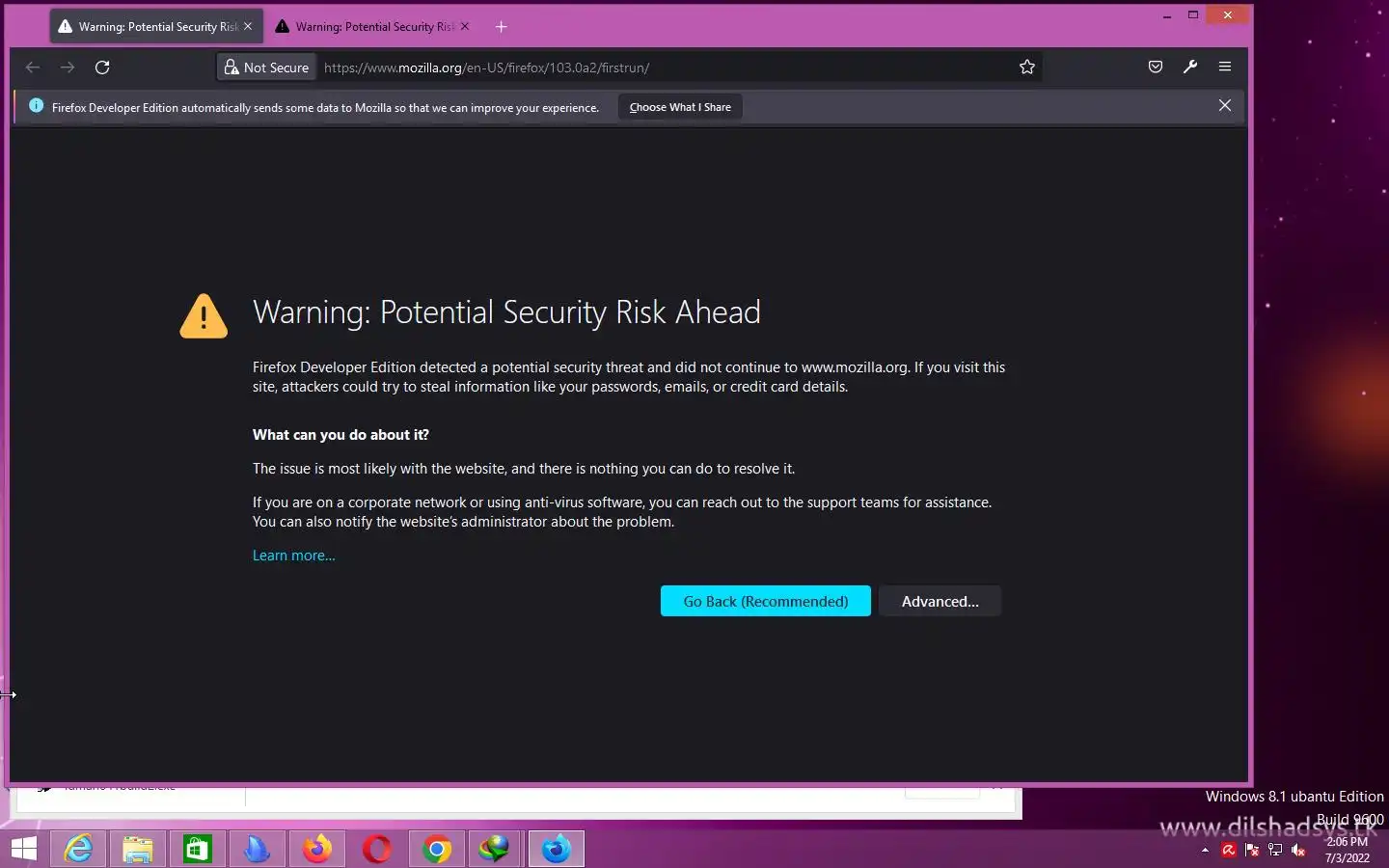The width and height of the screenshot is (1389, 868).
Task: Click the browser back arrow
Action: tap(33, 68)
